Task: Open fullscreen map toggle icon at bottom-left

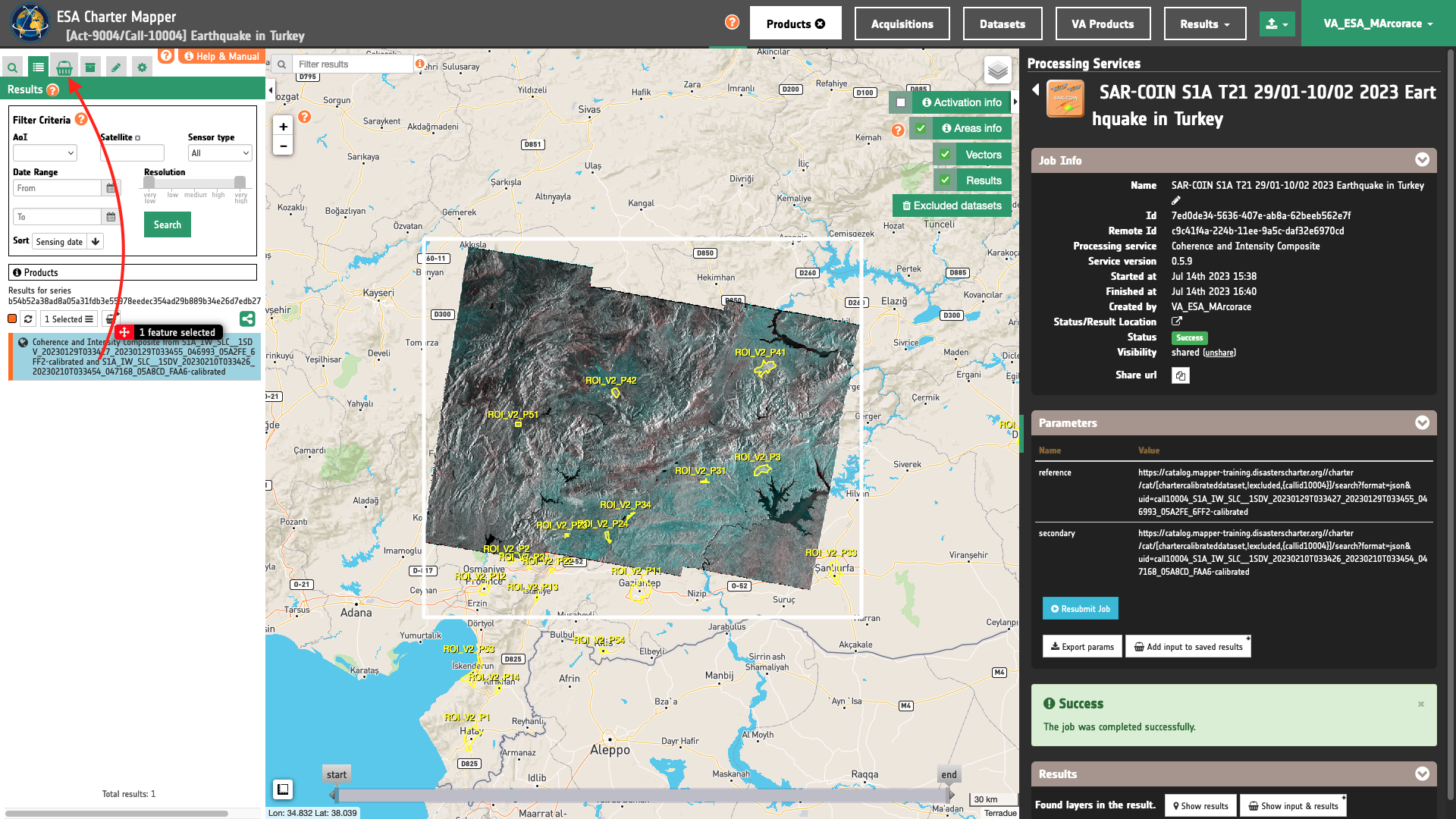Action: 283,789
